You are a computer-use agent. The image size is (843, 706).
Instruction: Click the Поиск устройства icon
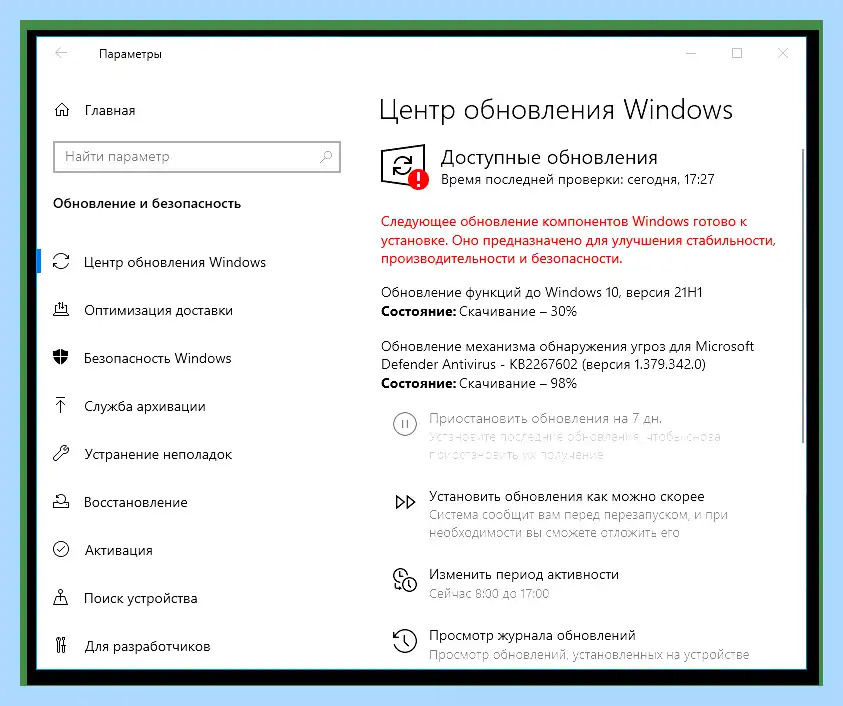(61, 597)
